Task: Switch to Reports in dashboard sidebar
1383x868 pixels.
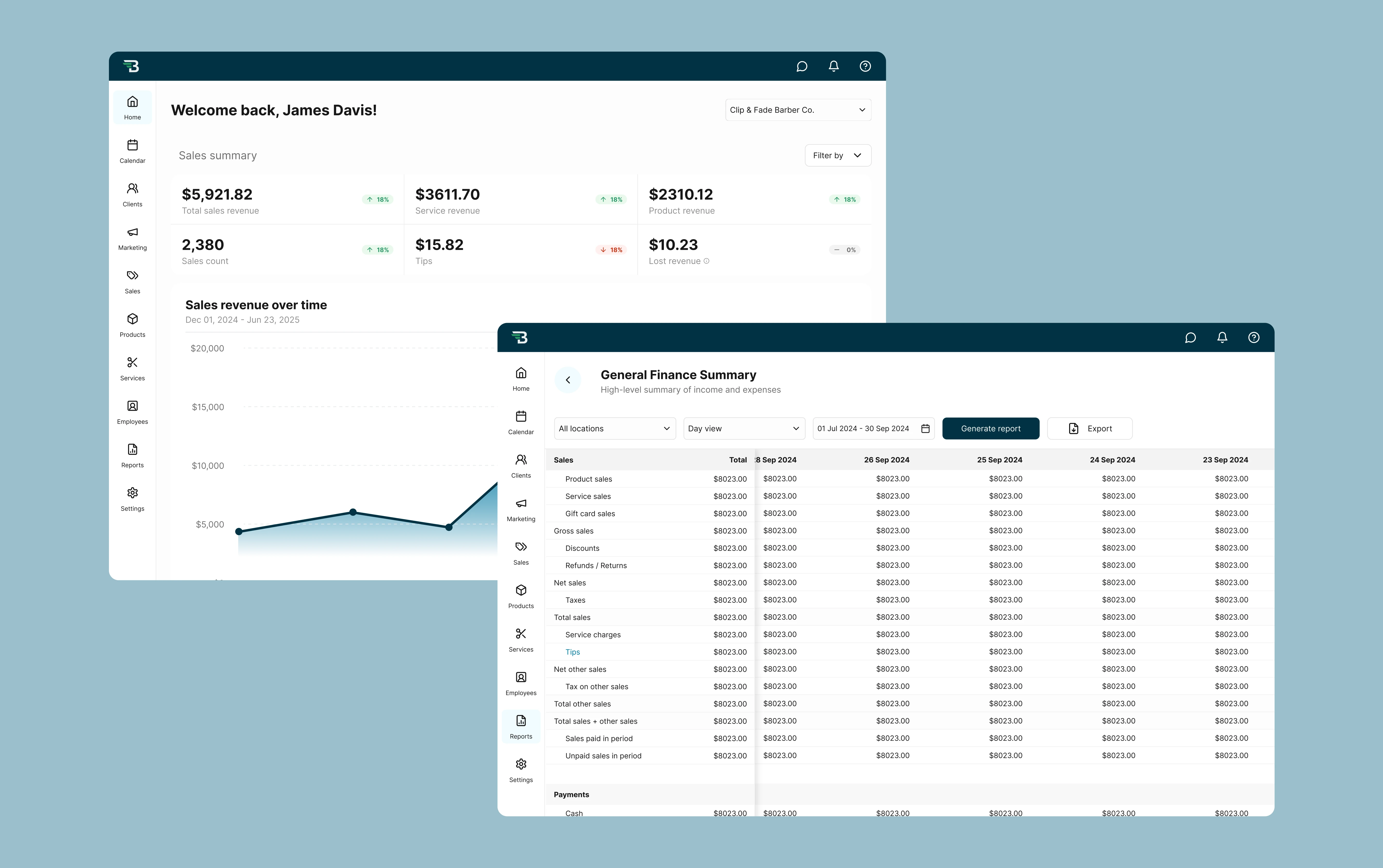Action: 132,455
